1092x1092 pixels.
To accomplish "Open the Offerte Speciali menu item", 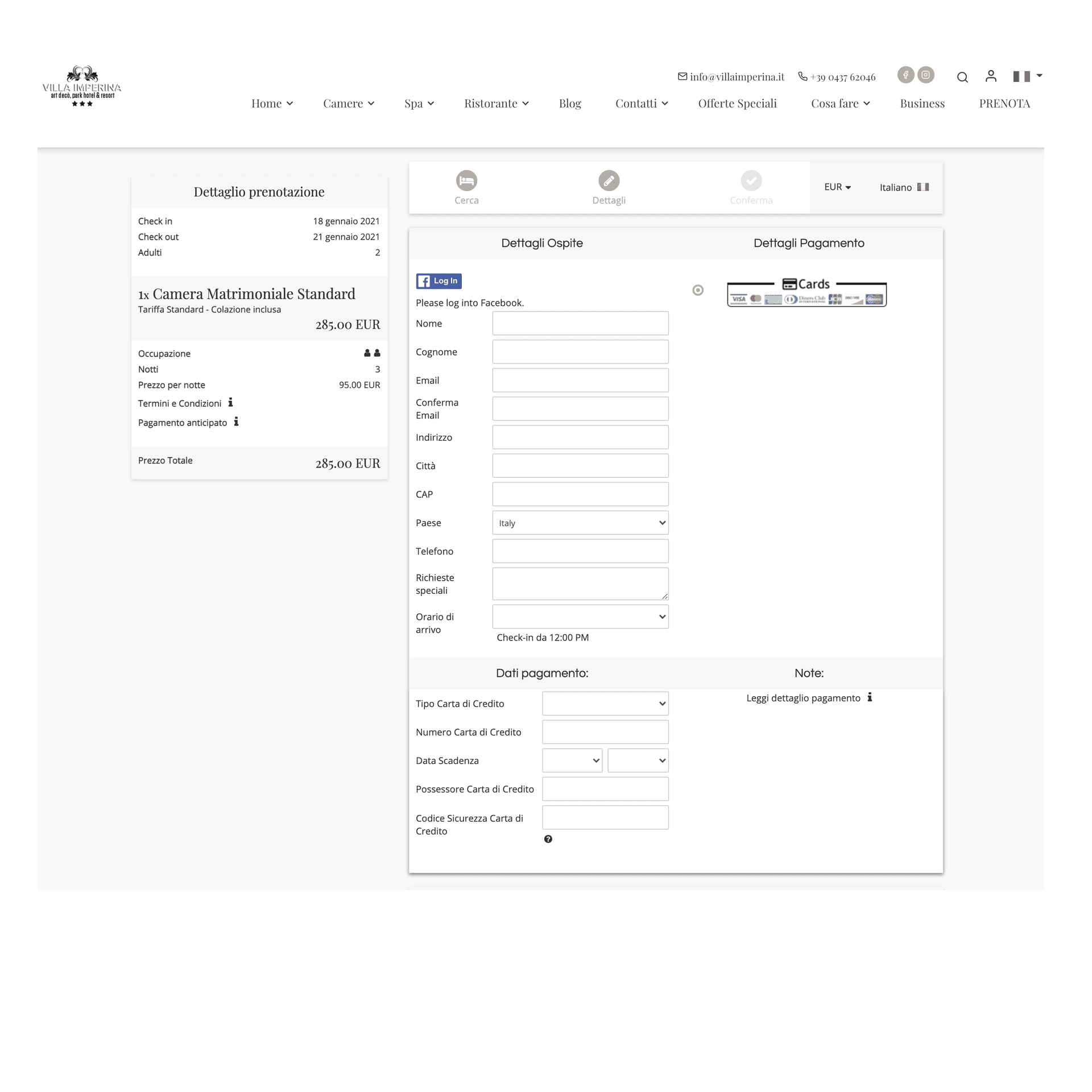I will [x=737, y=104].
